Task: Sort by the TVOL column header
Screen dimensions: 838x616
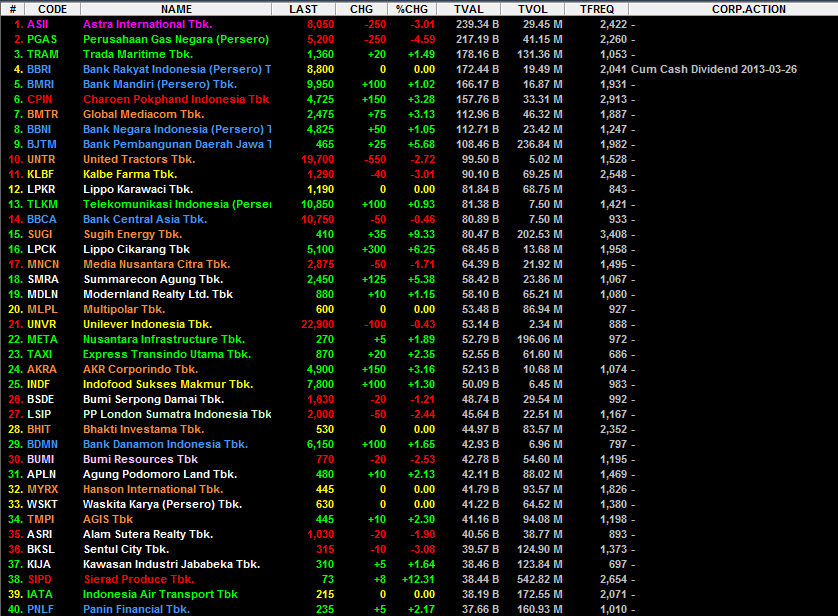Action: (532, 9)
